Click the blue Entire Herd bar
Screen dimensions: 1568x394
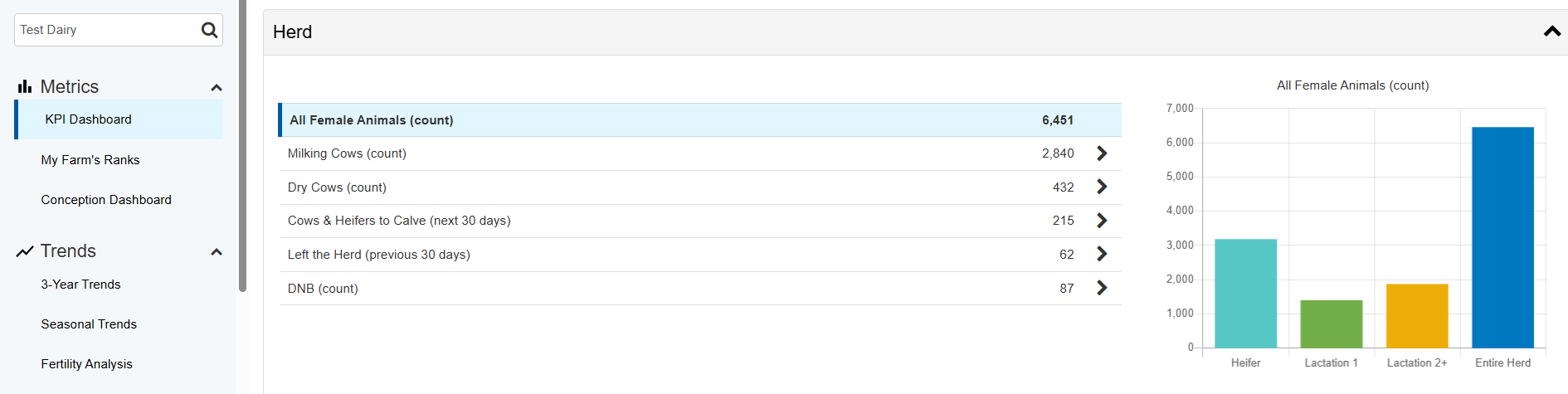tap(1502, 237)
